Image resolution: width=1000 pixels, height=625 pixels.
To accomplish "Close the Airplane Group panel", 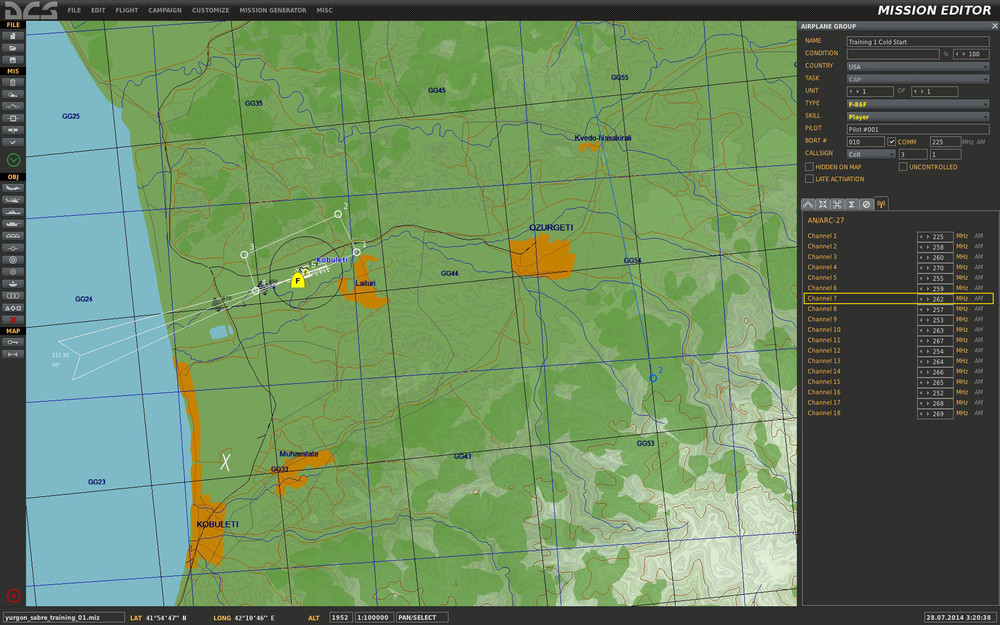I will tap(994, 26).
